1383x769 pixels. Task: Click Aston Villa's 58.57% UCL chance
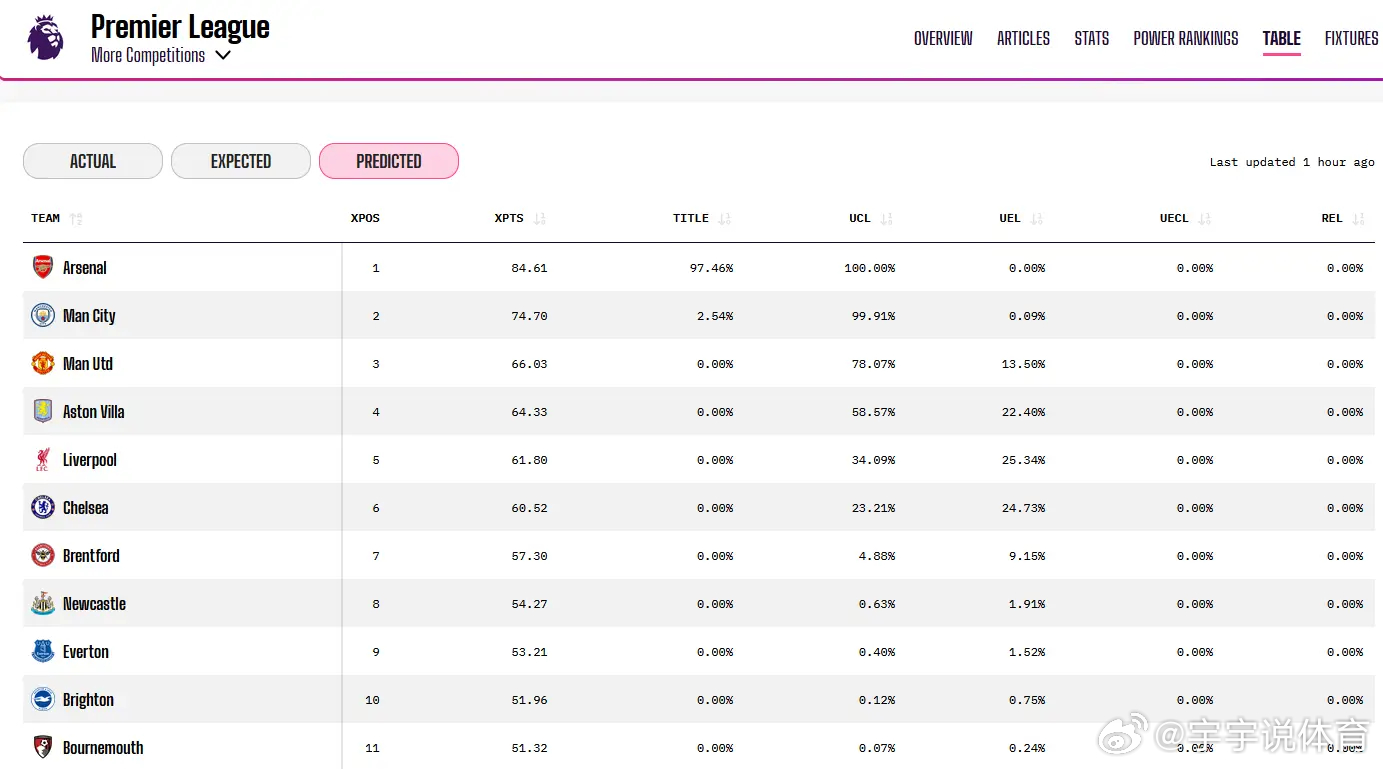pos(873,412)
